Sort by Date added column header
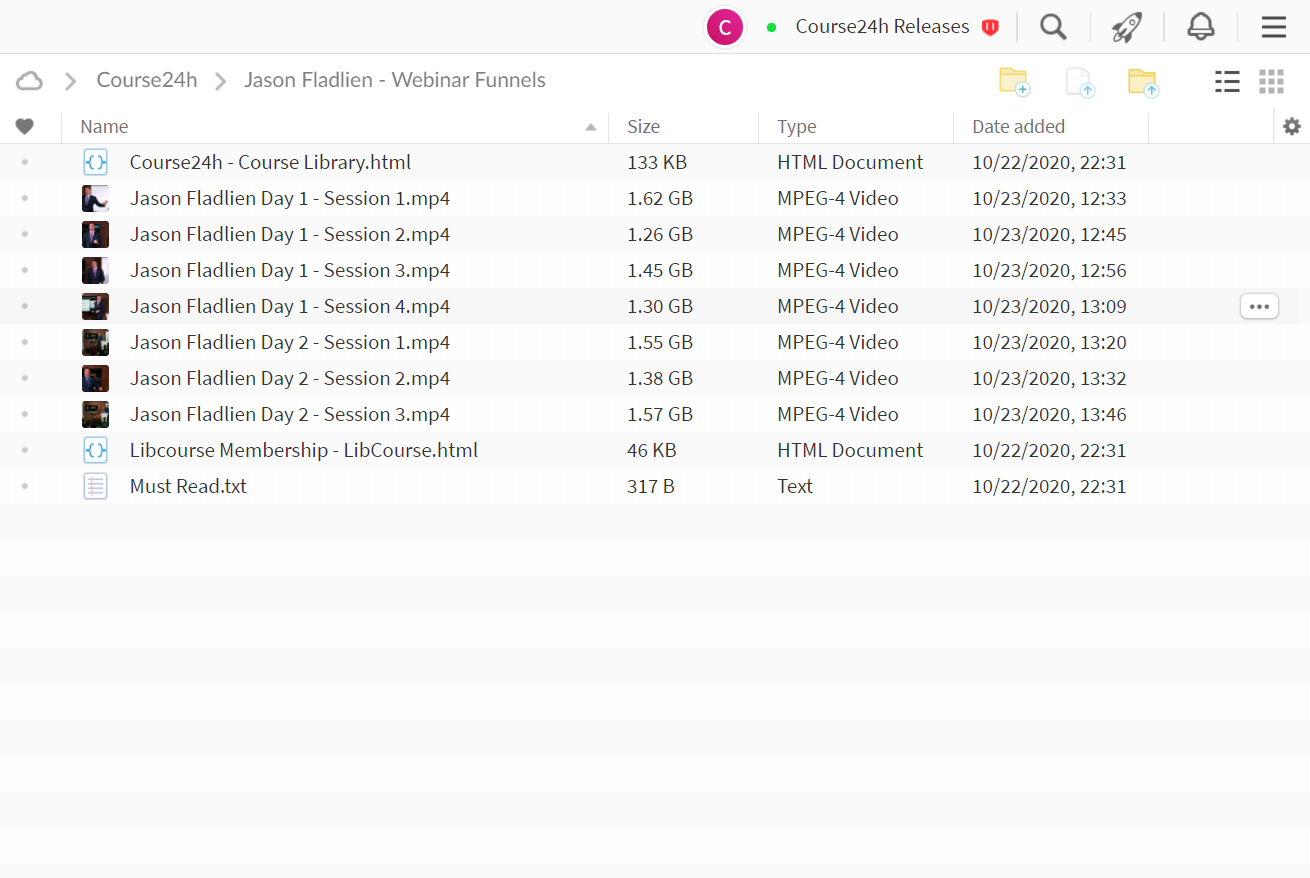The image size is (1310, 878). coord(1018,126)
